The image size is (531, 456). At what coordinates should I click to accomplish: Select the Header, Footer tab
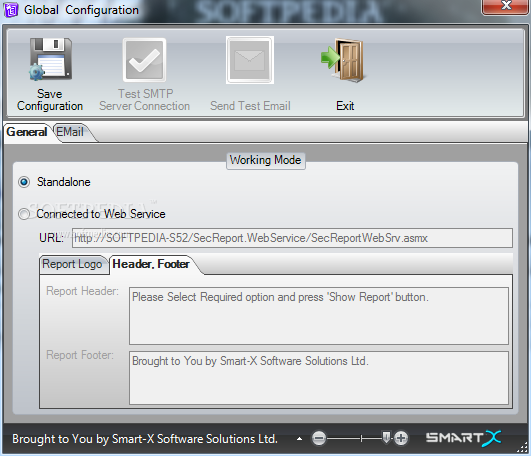pos(151,264)
